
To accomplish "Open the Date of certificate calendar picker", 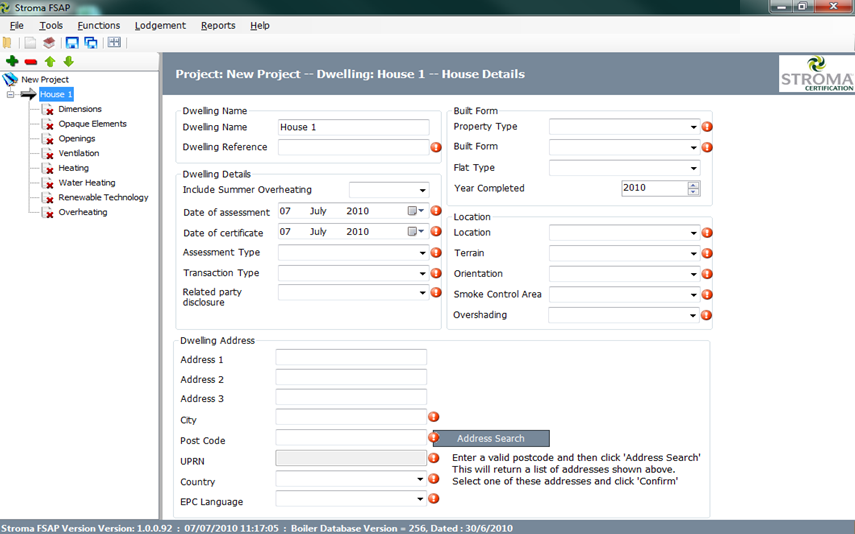I will pyautogui.click(x=416, y=231).
